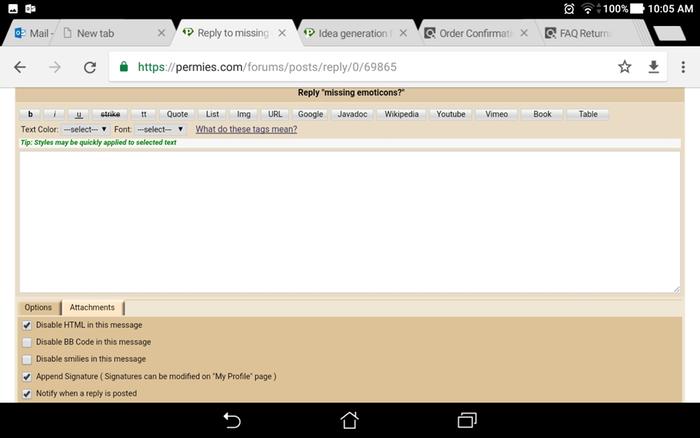
Task: Enable Disable BB Code in this message
Action: pos(27,342)
